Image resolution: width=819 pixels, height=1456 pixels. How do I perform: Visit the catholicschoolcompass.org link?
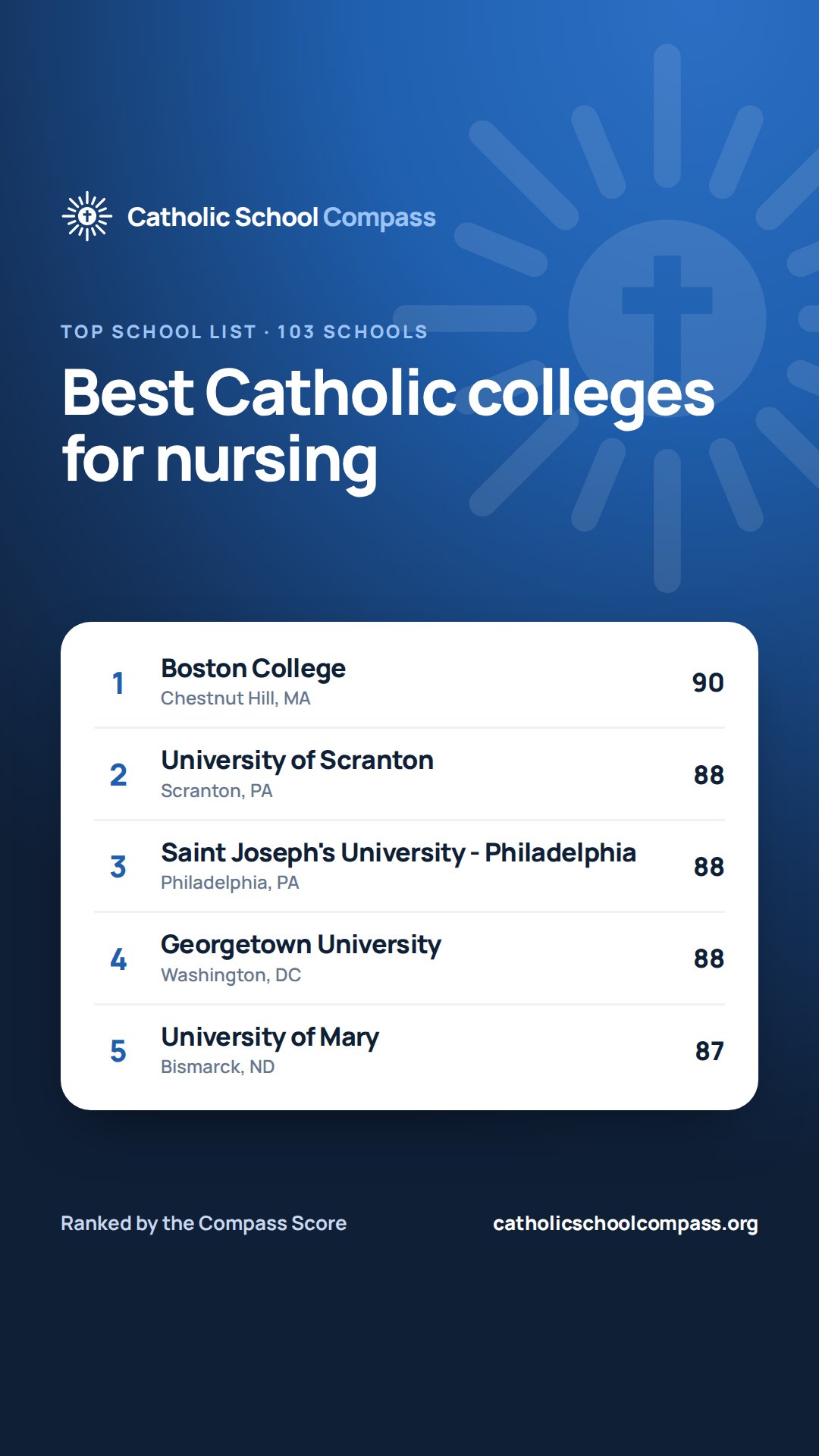(x=626, y=1224)
